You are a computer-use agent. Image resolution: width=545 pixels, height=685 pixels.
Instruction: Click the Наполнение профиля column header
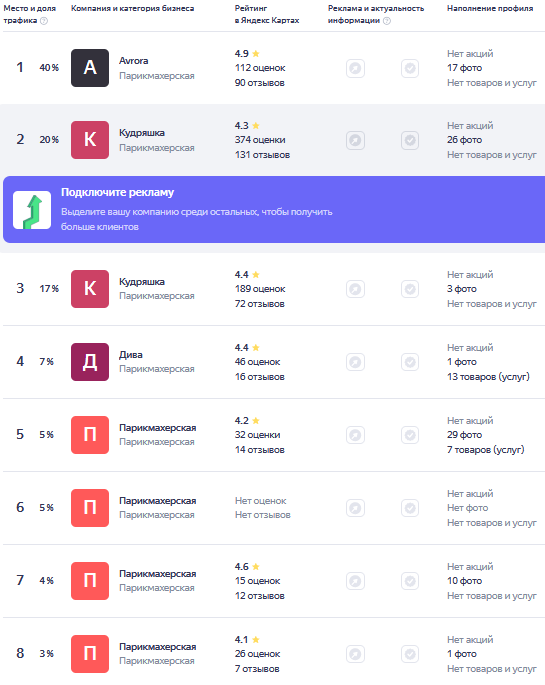[490, 8]
